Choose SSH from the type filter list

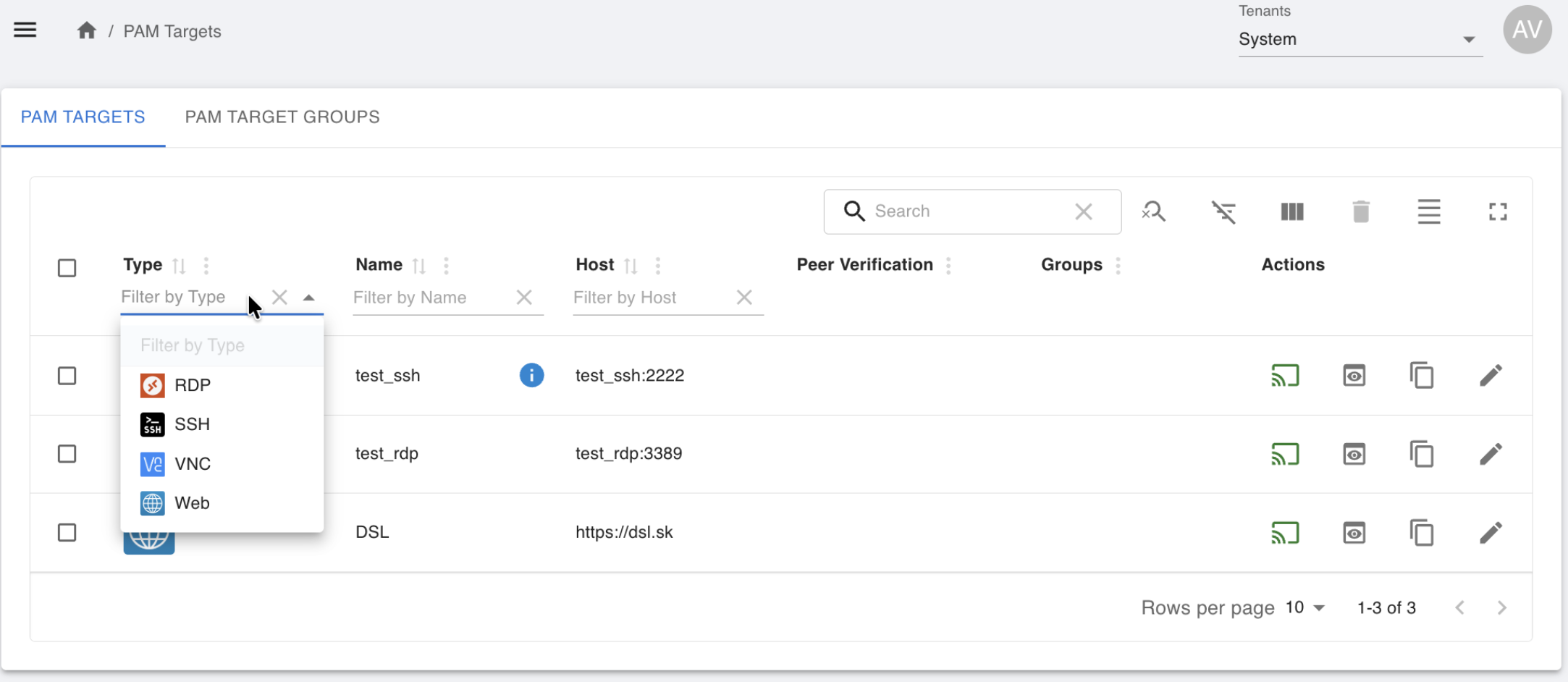click(x=192, y=424)
